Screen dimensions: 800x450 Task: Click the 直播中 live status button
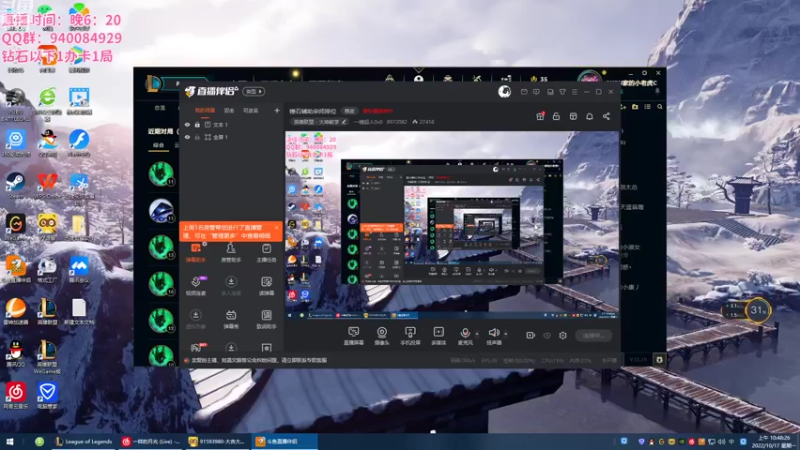[593, 335]
